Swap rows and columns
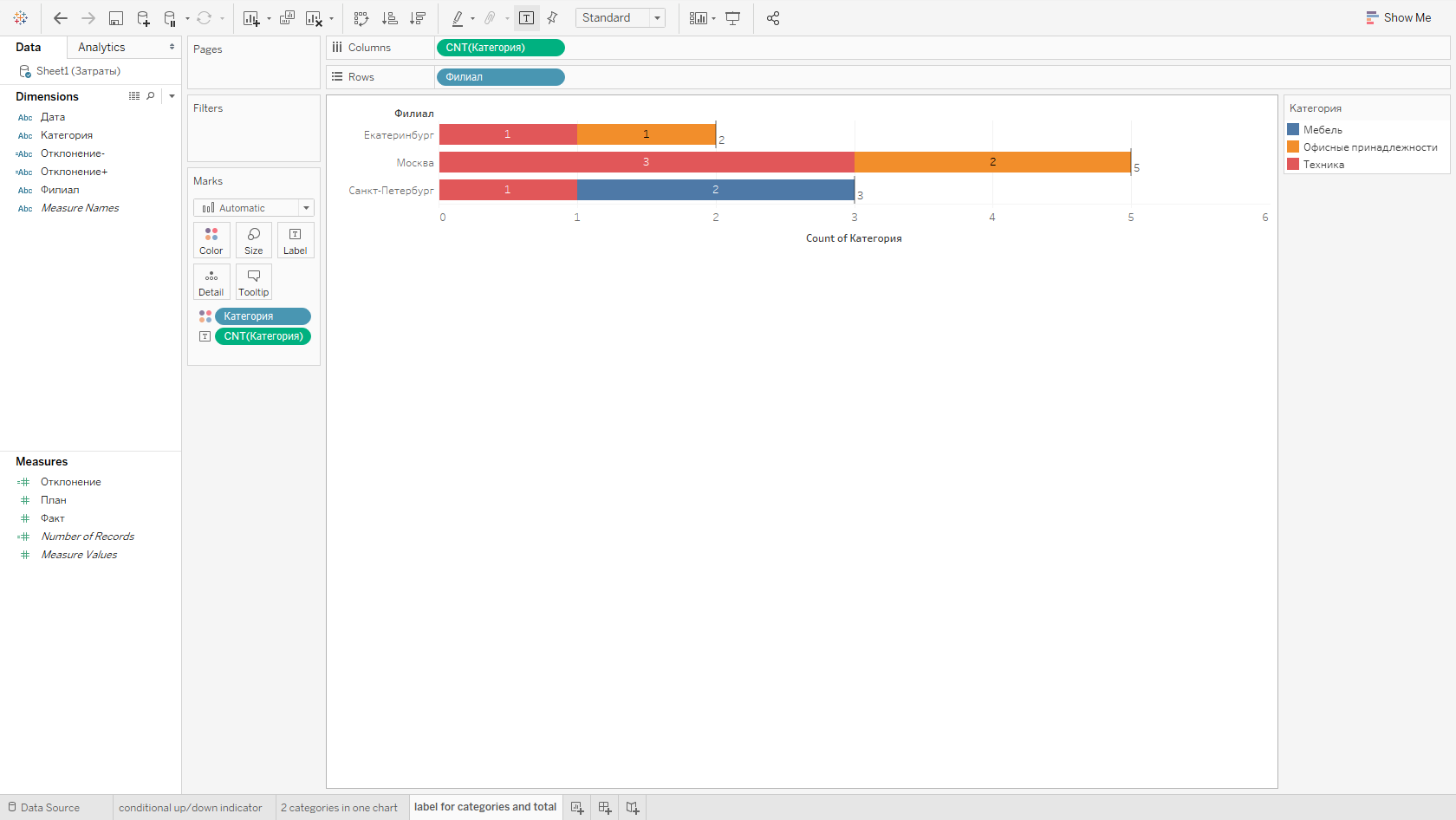This screenshot has height=820, width=1456. coord(361,18)
